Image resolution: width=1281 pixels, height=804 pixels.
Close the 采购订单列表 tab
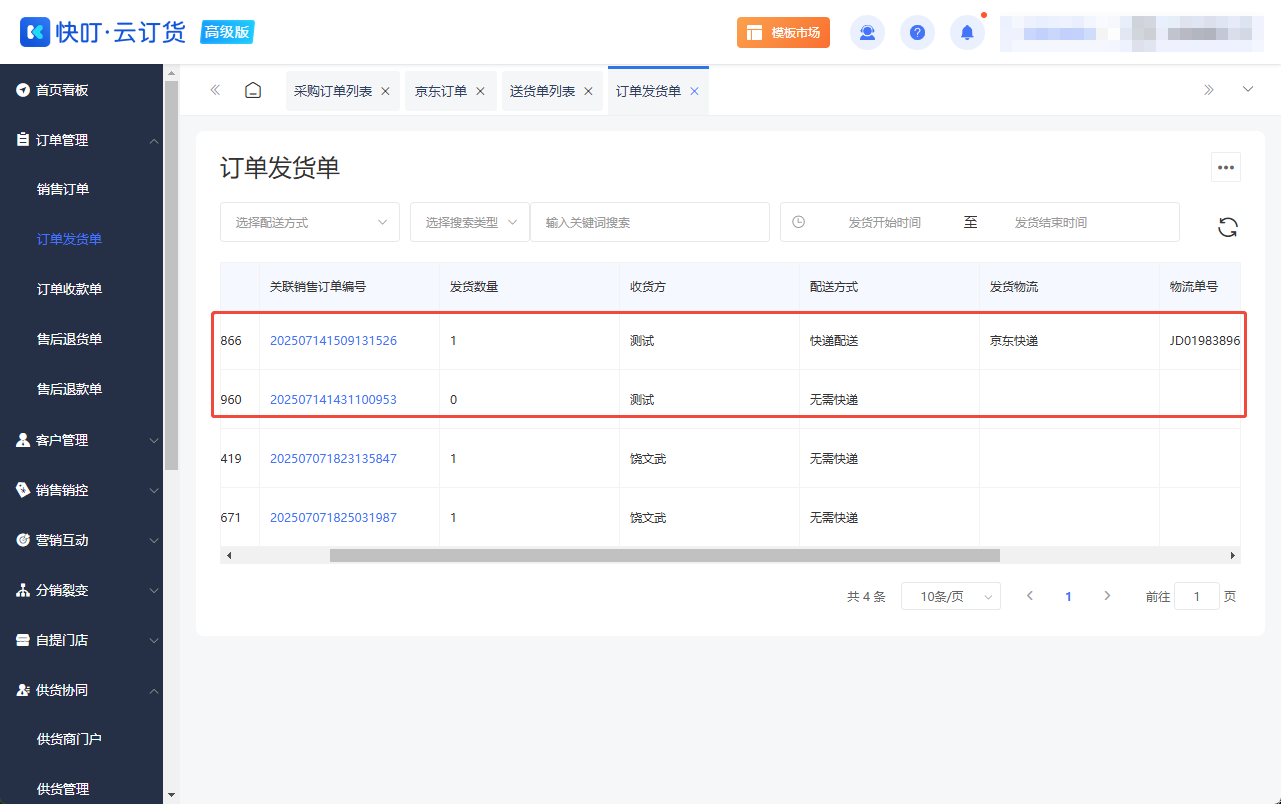[385, 91]
